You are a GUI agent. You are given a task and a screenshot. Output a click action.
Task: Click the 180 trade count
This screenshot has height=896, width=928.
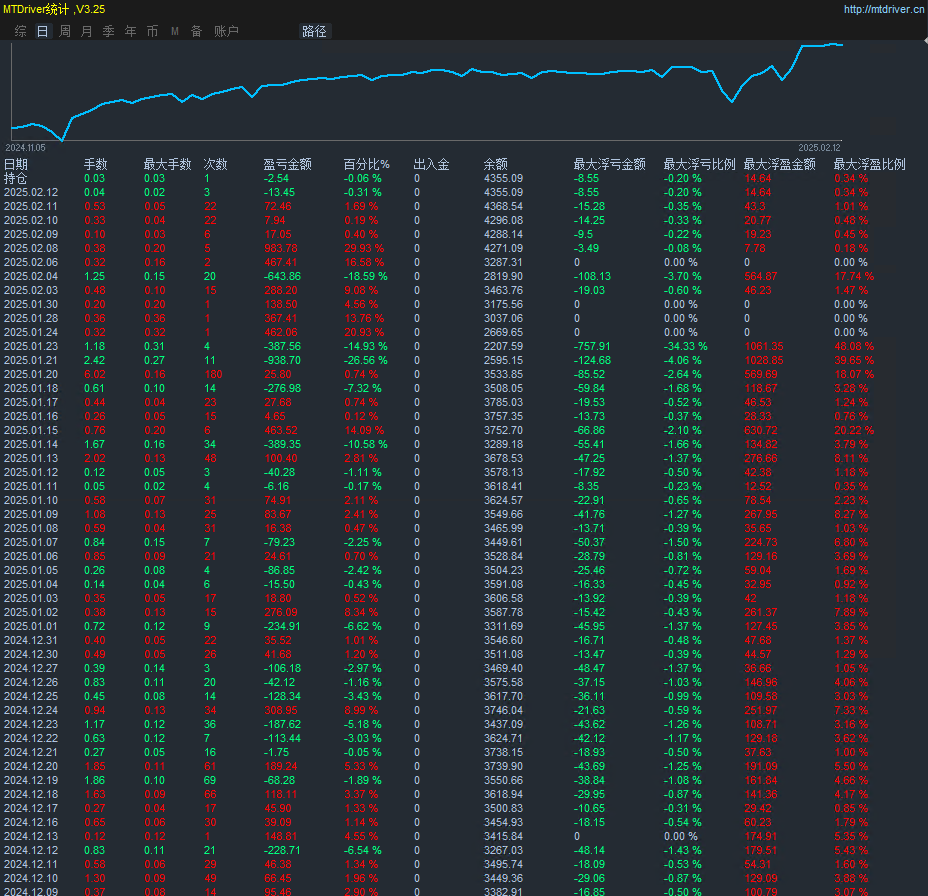tap(213, 375)
